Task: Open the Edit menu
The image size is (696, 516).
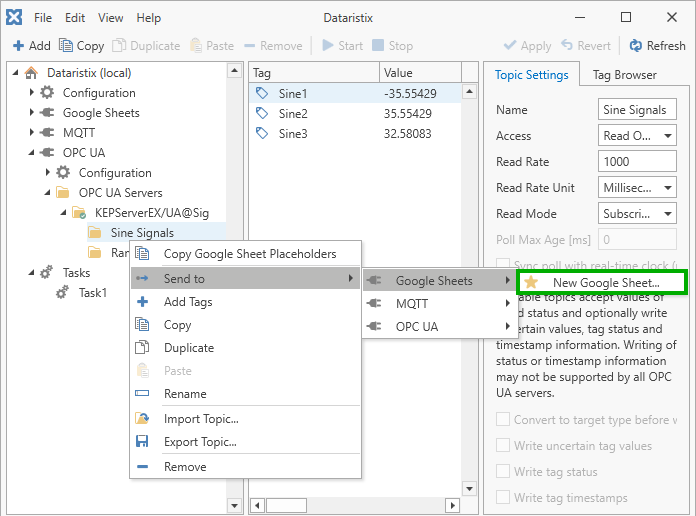Action: pyautogui.click(x=75, y=18)
